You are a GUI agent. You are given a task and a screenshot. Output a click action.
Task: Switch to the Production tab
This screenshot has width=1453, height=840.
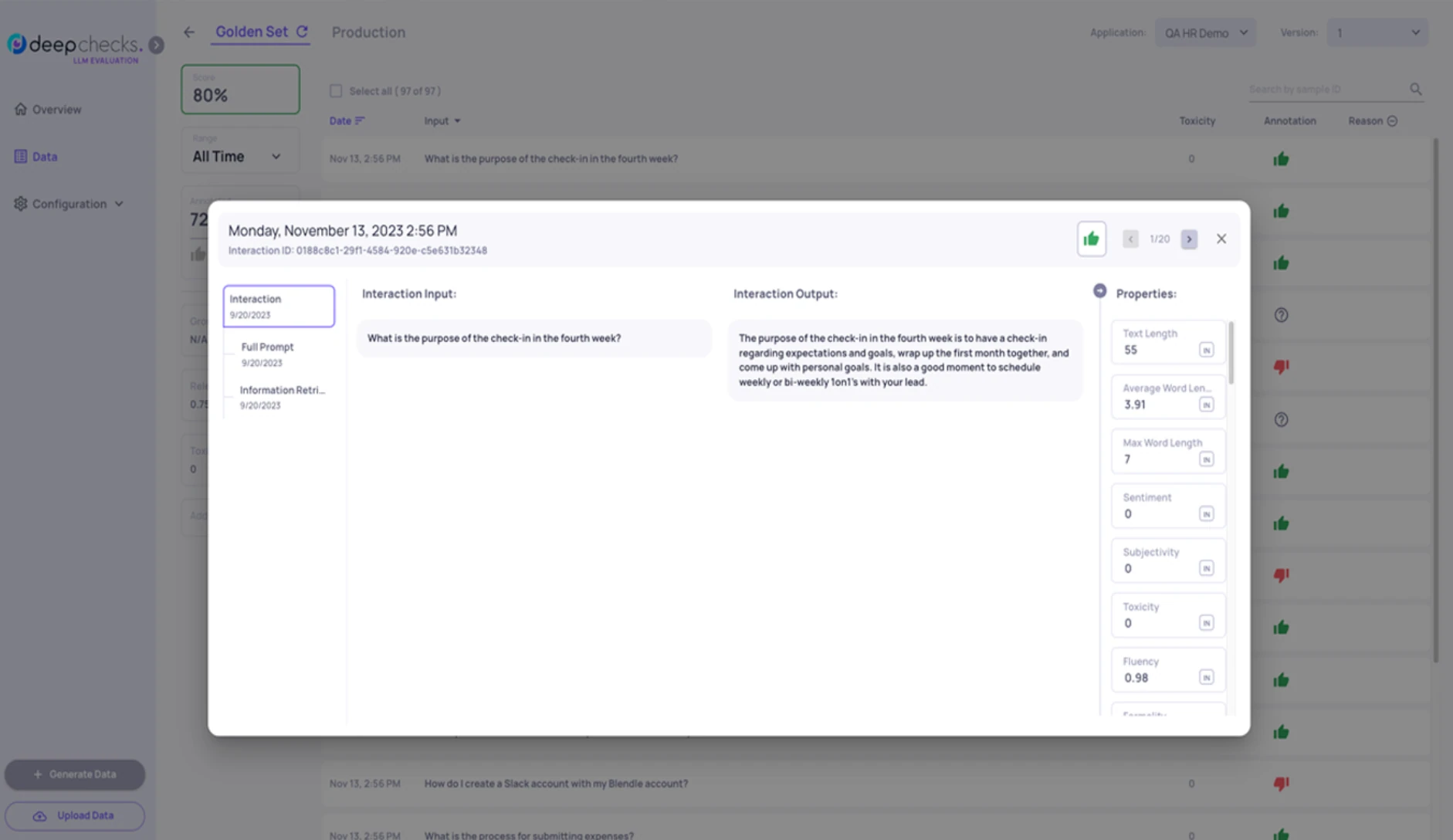click(x=368, y=32)
